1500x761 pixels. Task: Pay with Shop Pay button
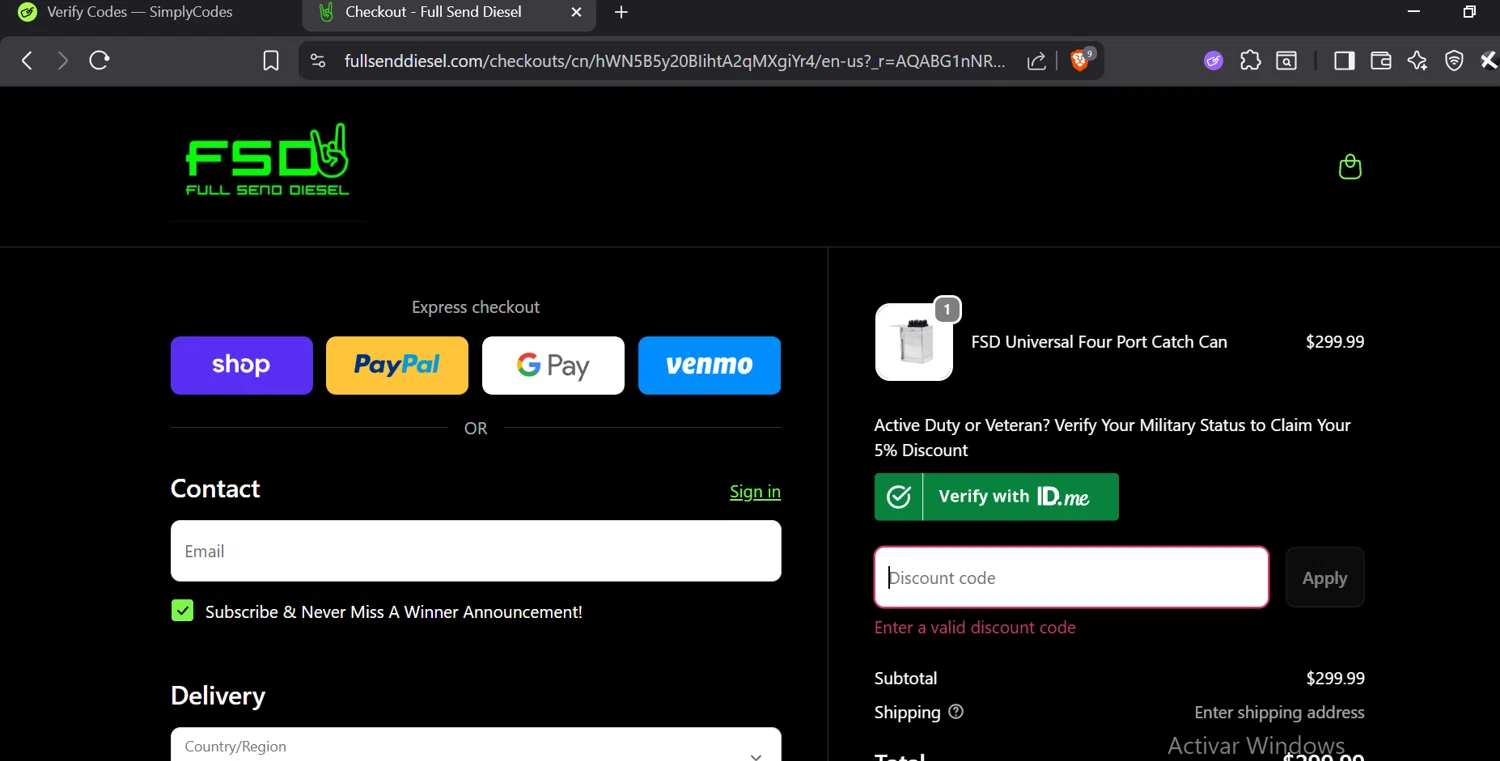pos(242,365)
